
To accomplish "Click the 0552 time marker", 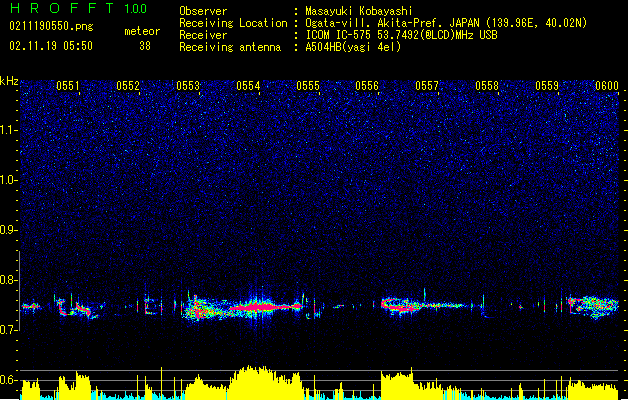I will tap(128, 86).
